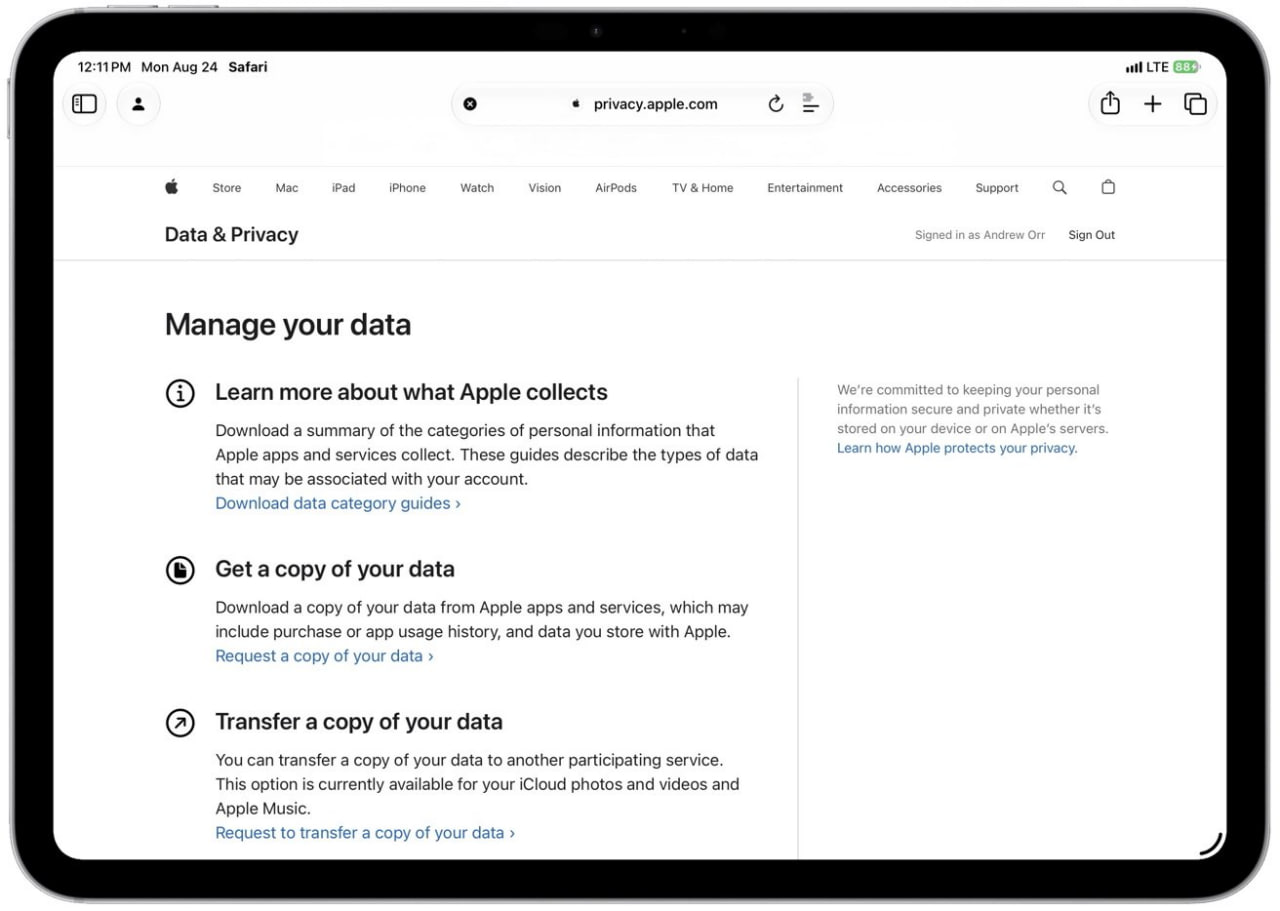Image resolution: width=1280 pixels, height=911 pixels.
Task: Tap the Share icon in Safari
Action: 1110,103
